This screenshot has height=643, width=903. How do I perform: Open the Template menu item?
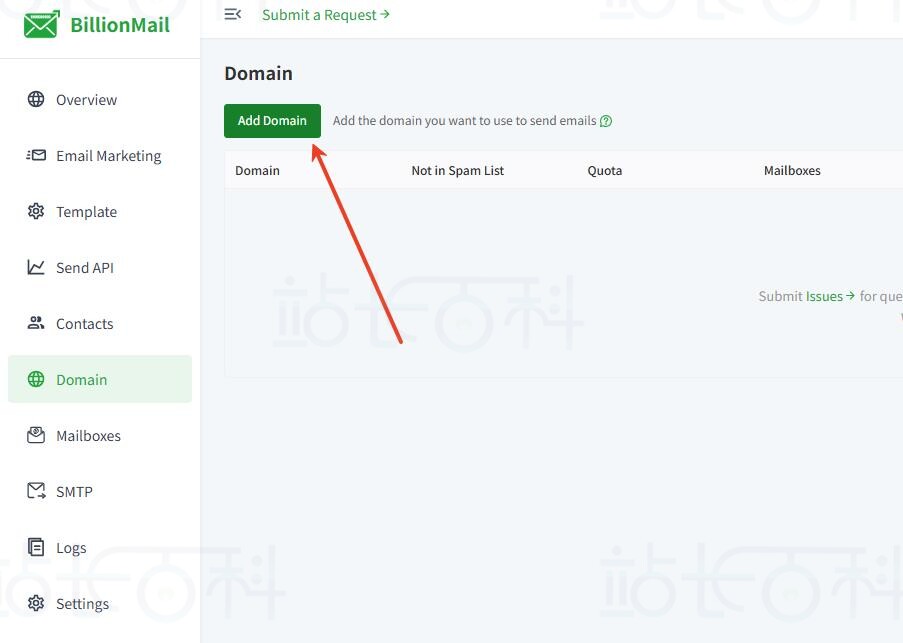click(x=100, y=211)
